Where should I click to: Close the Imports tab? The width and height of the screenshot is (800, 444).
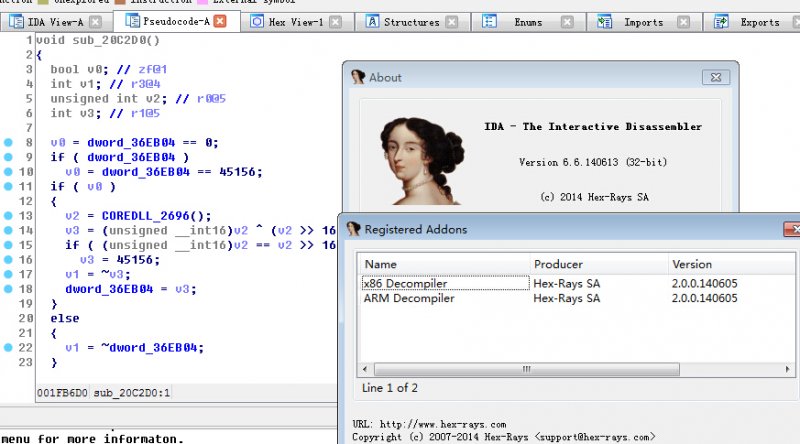click(x=683, y=22)
